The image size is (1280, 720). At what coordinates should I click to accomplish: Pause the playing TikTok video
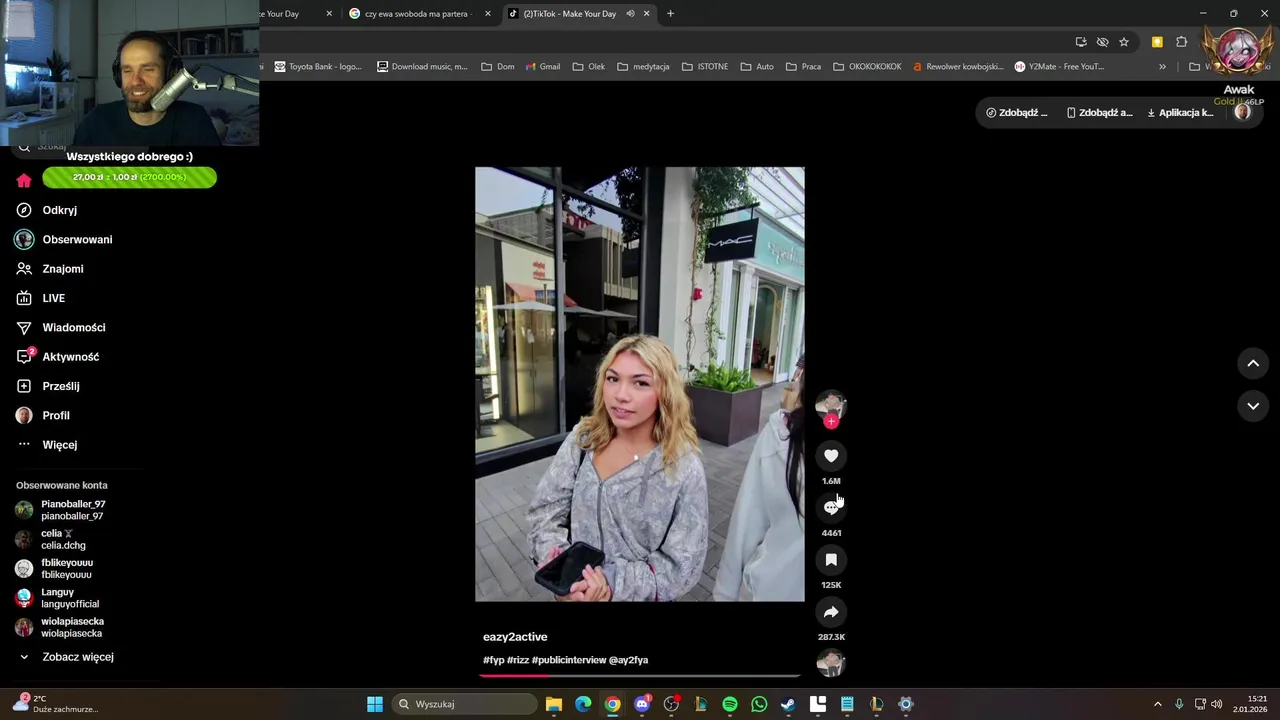click(x=640, y=384)
